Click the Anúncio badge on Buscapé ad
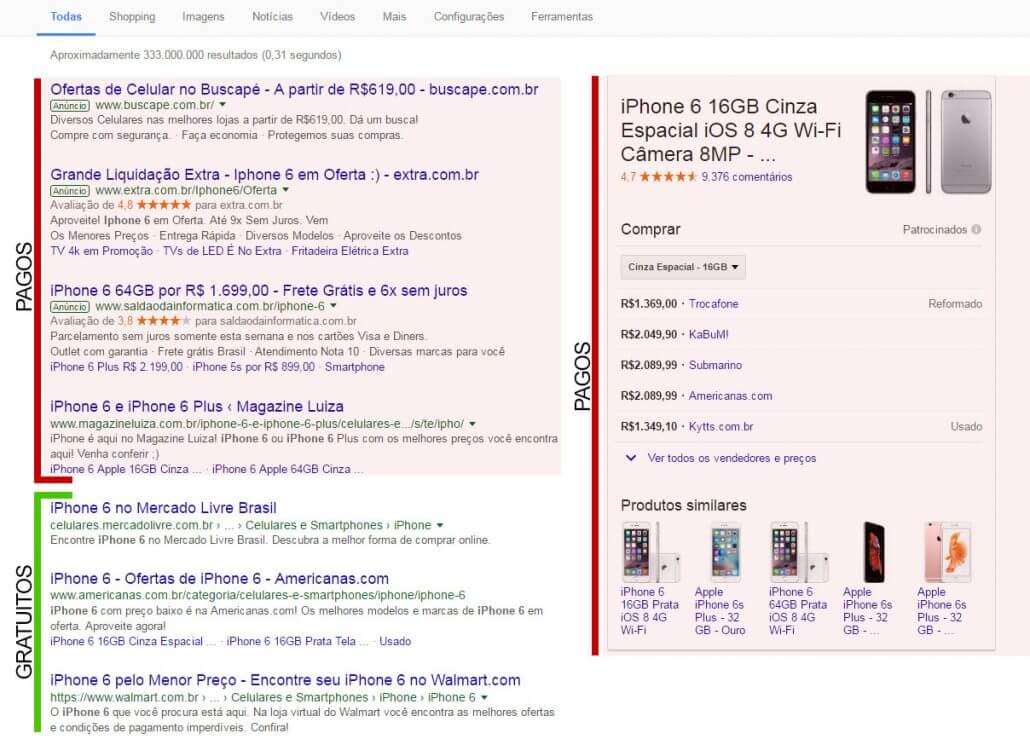This screenshot has width=1030, height=739. pyautogui.click(x=70, y=105)
